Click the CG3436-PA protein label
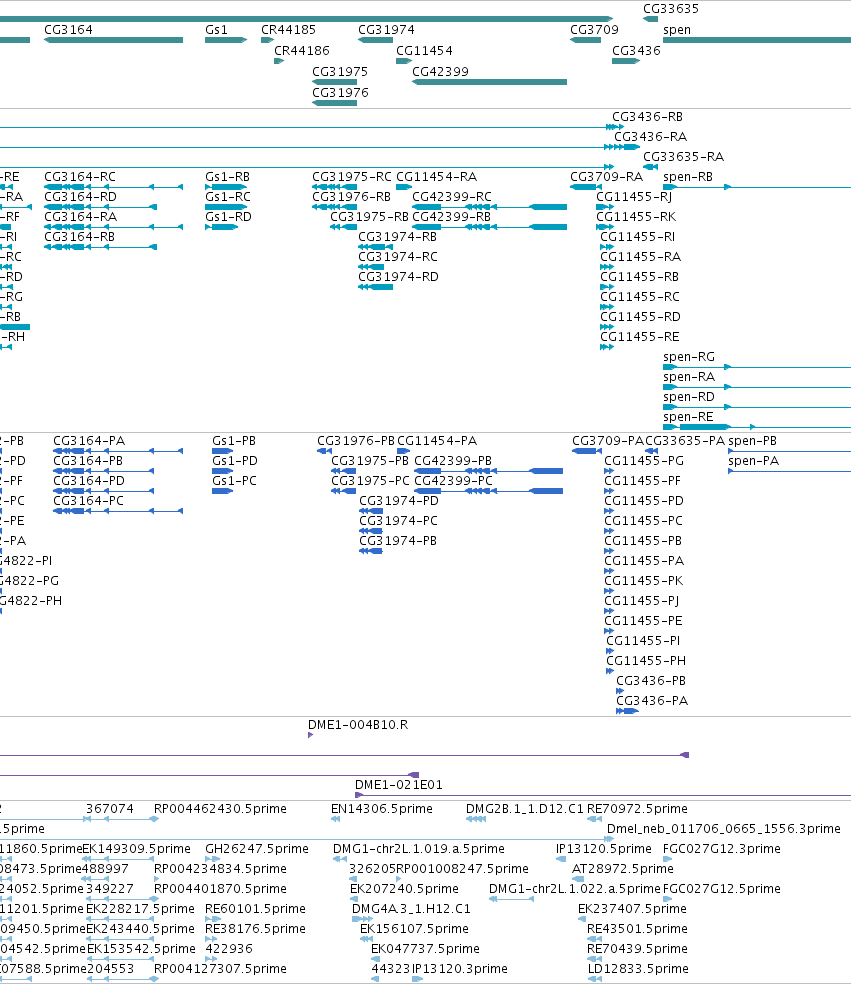851x984 pixels. tap(652, 701)
